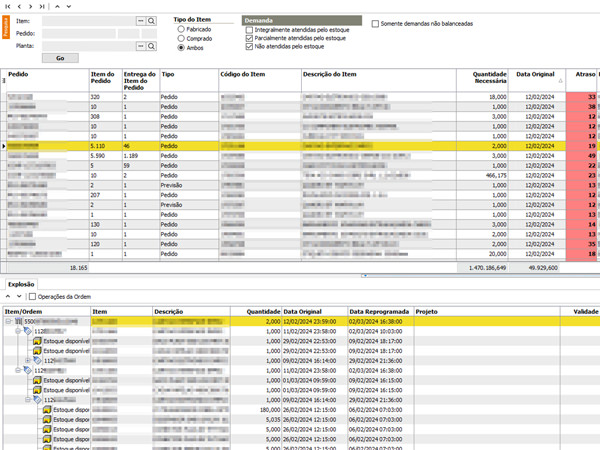Click the 5.110 Item do Pedido cell

click(x=106, y=146)
